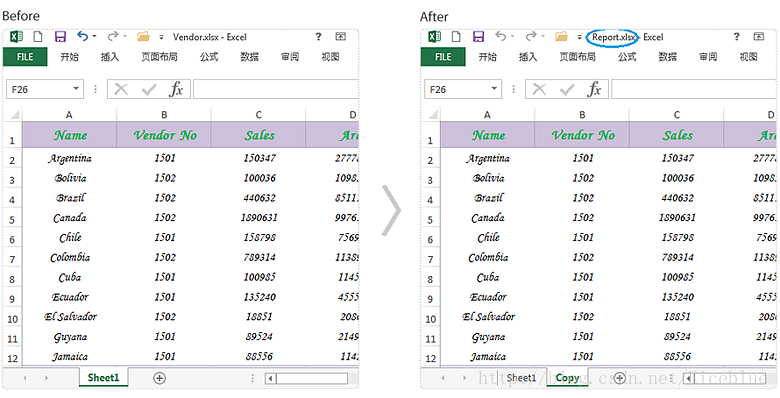Click the Save icon in Vendor.xlsx window
This screenshot has height=398, width=780.
(61, 37)
